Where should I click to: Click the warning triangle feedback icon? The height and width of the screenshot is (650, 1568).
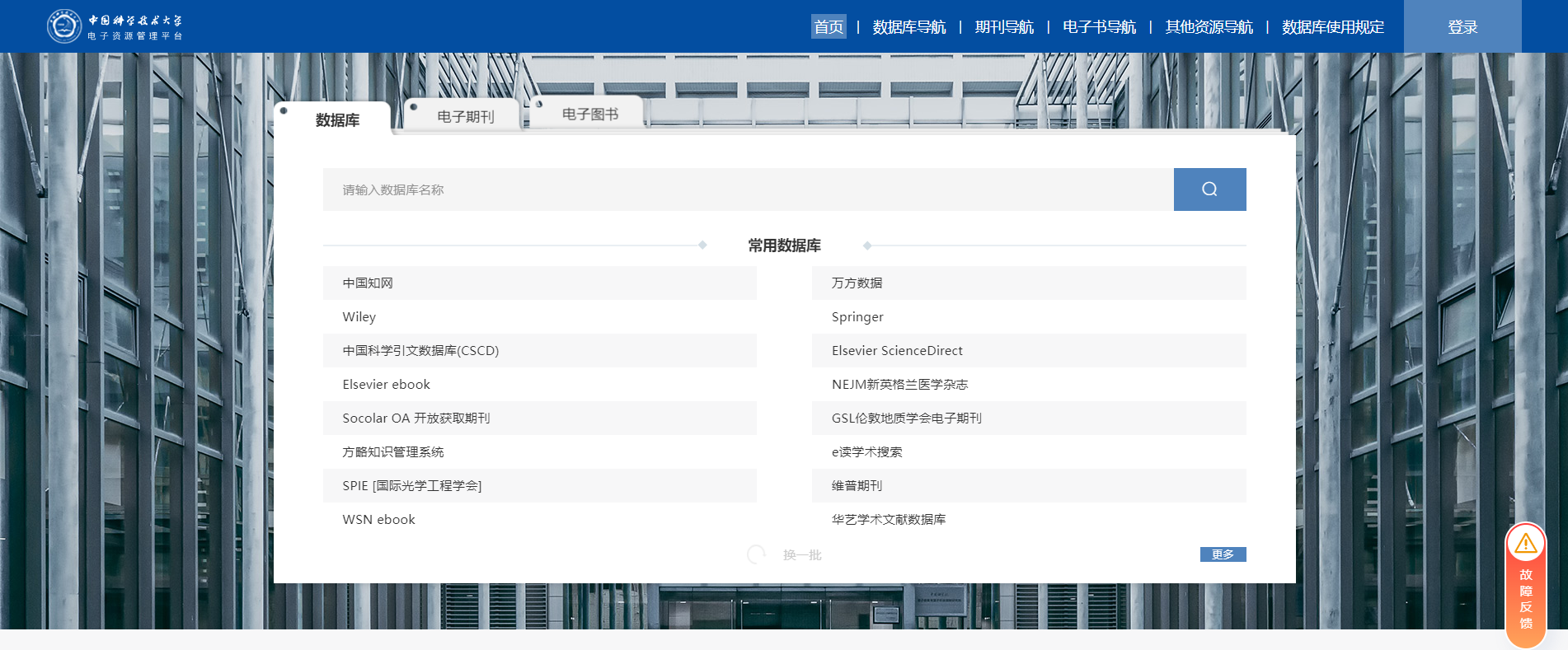click(x=1525, y=544)
